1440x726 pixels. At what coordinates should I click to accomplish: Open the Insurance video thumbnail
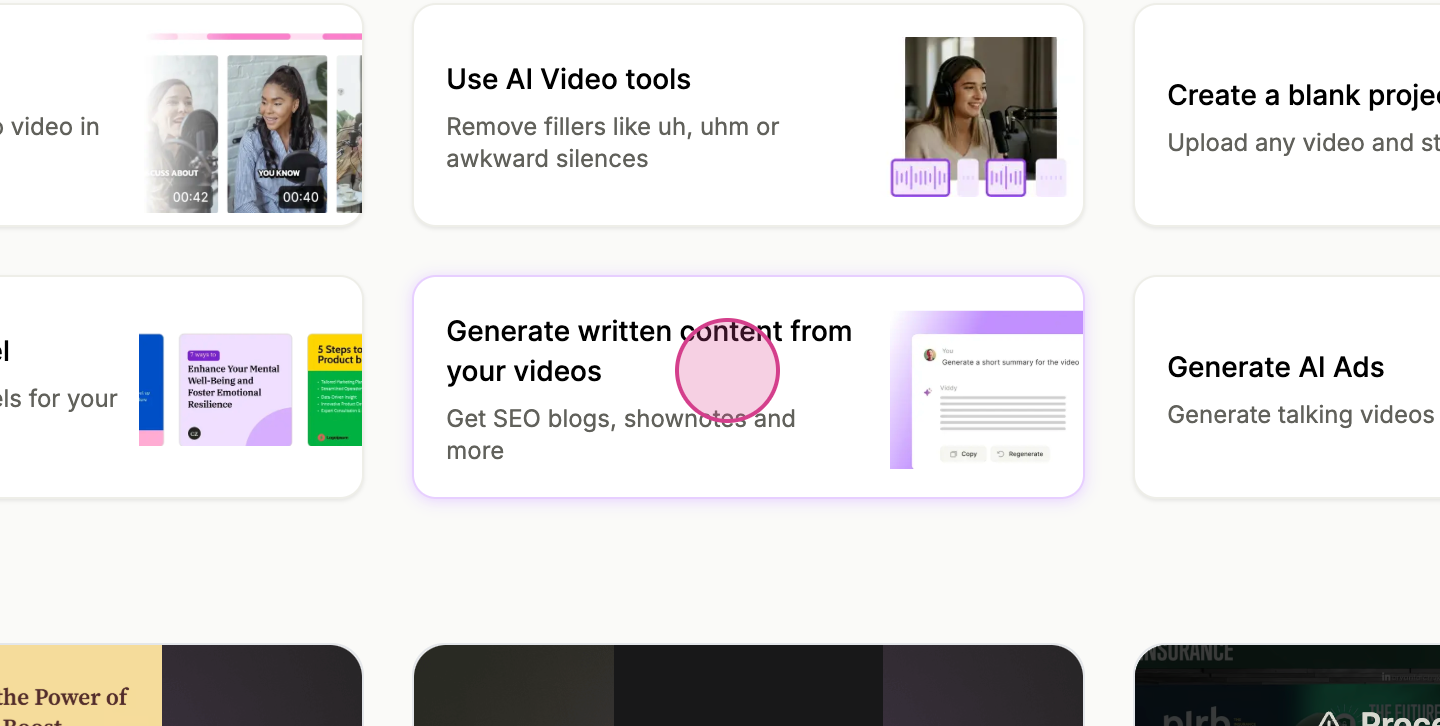click(x=1287, y=686)
